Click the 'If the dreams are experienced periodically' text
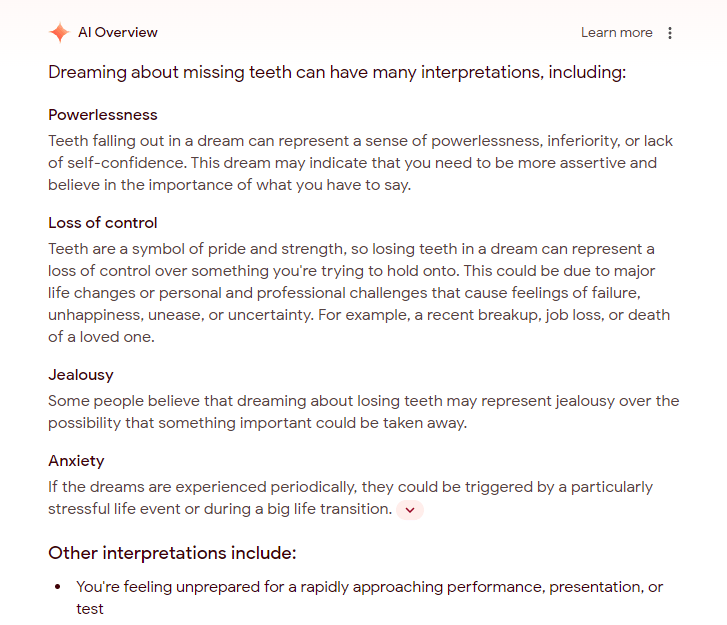 click(350, 487)
